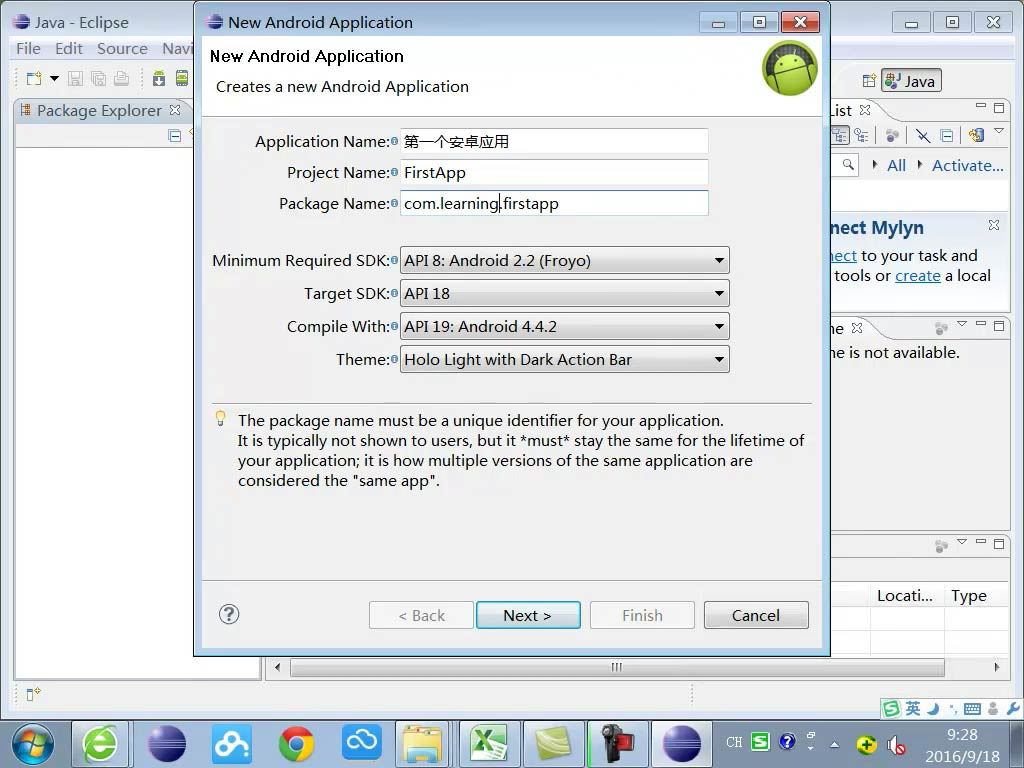Open the Theme dropdown

coord(564,359)
